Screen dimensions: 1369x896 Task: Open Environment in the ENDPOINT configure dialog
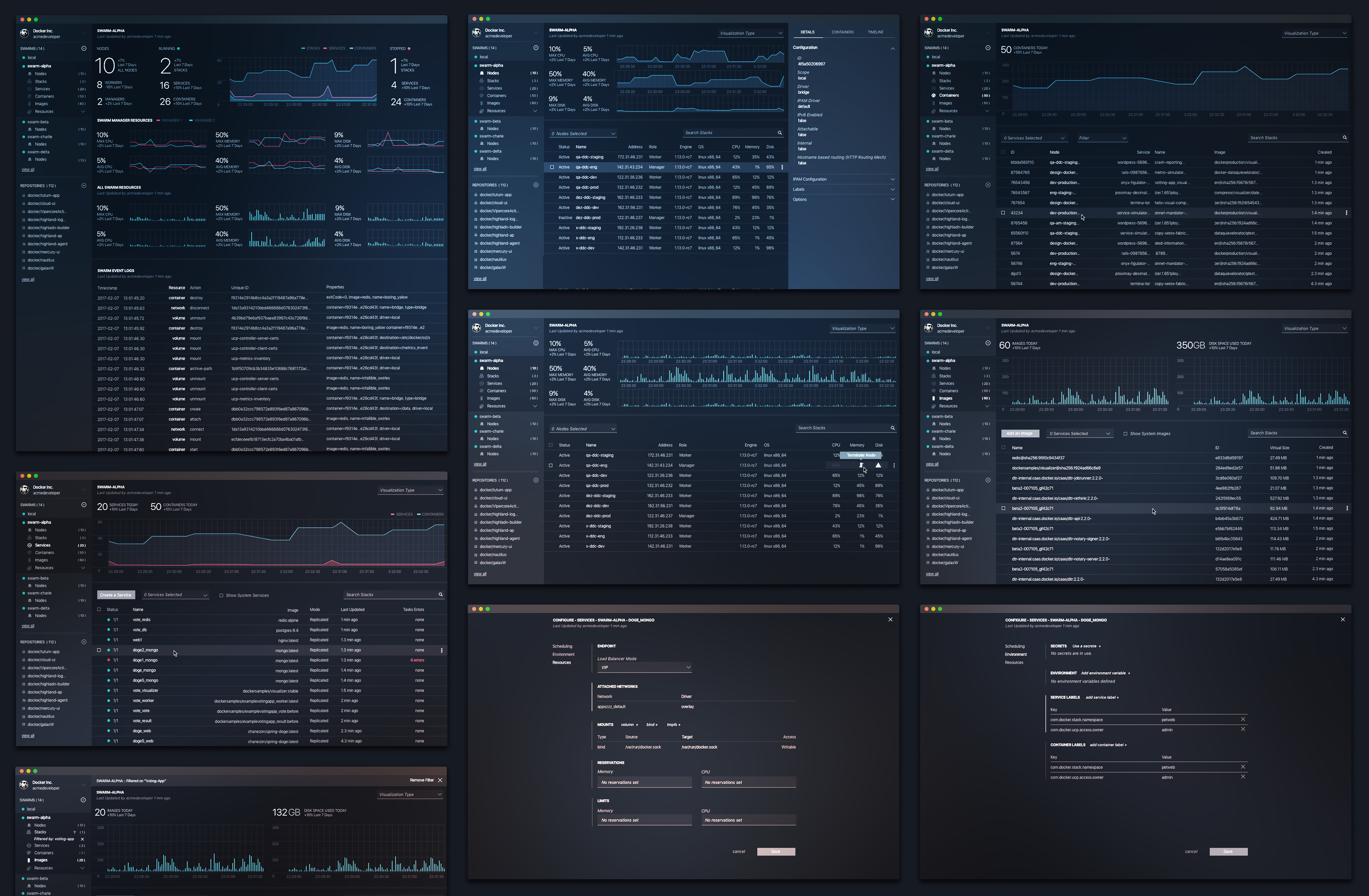tap(563, 654)
